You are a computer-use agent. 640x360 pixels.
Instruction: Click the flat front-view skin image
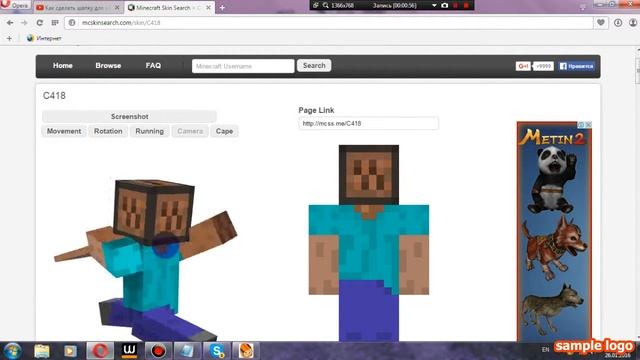click(369, 243)
